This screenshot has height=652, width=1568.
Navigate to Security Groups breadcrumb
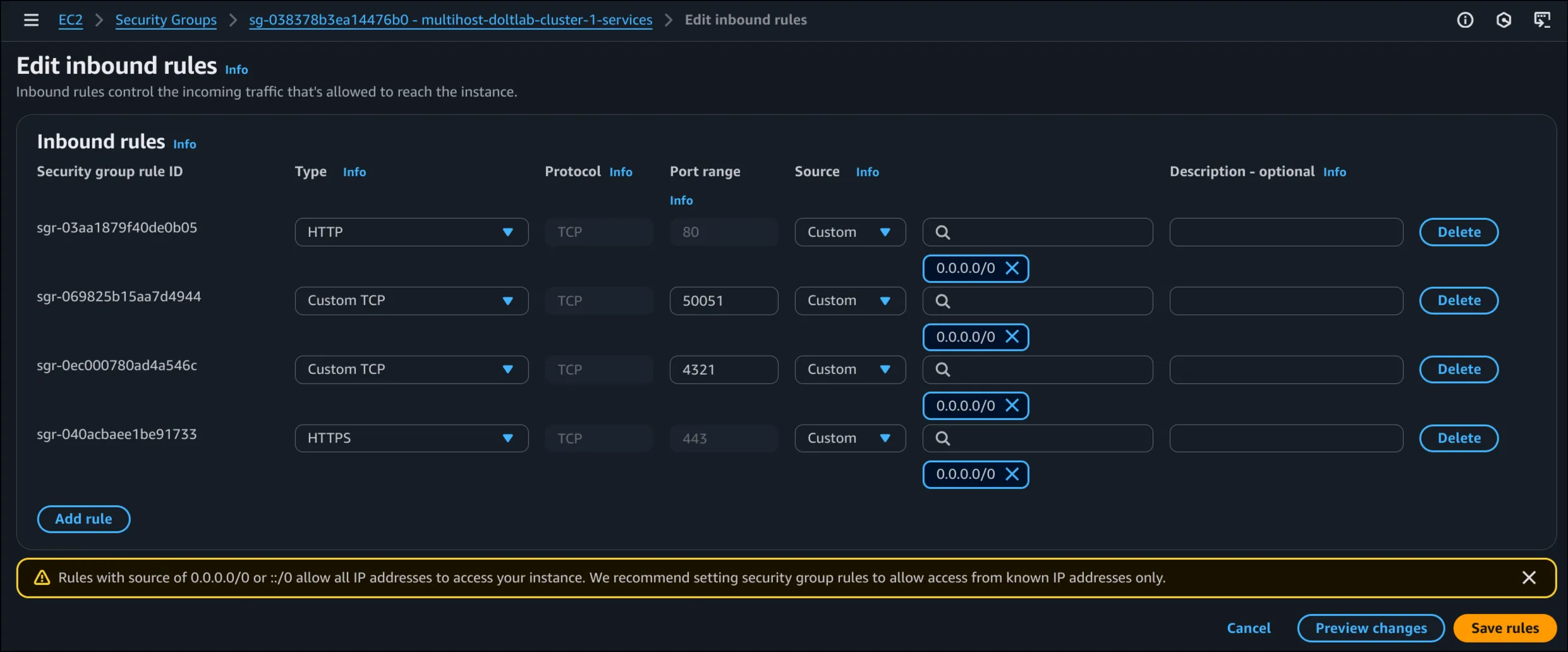pos(166,20)
